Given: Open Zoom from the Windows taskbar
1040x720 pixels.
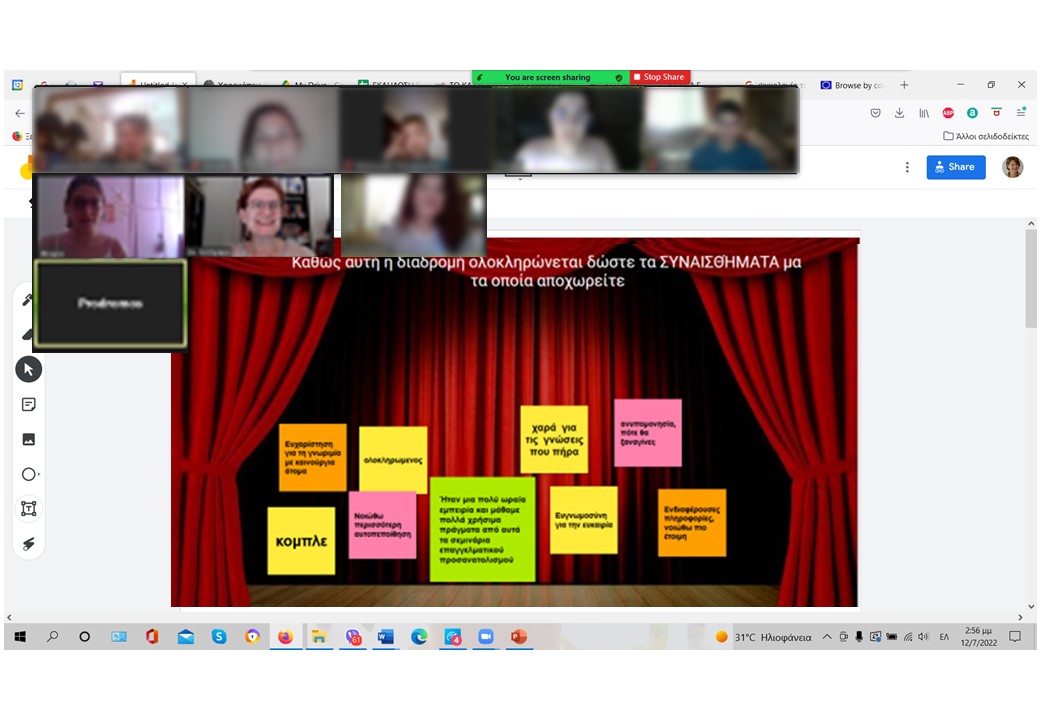Looking at the screenshot, I should [485, 637].
